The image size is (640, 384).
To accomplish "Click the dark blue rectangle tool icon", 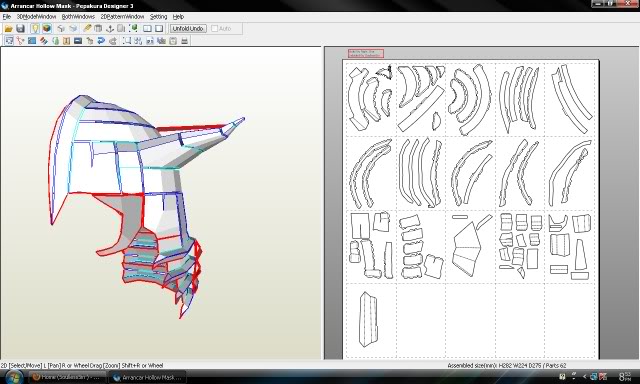I will coord(78,41).
